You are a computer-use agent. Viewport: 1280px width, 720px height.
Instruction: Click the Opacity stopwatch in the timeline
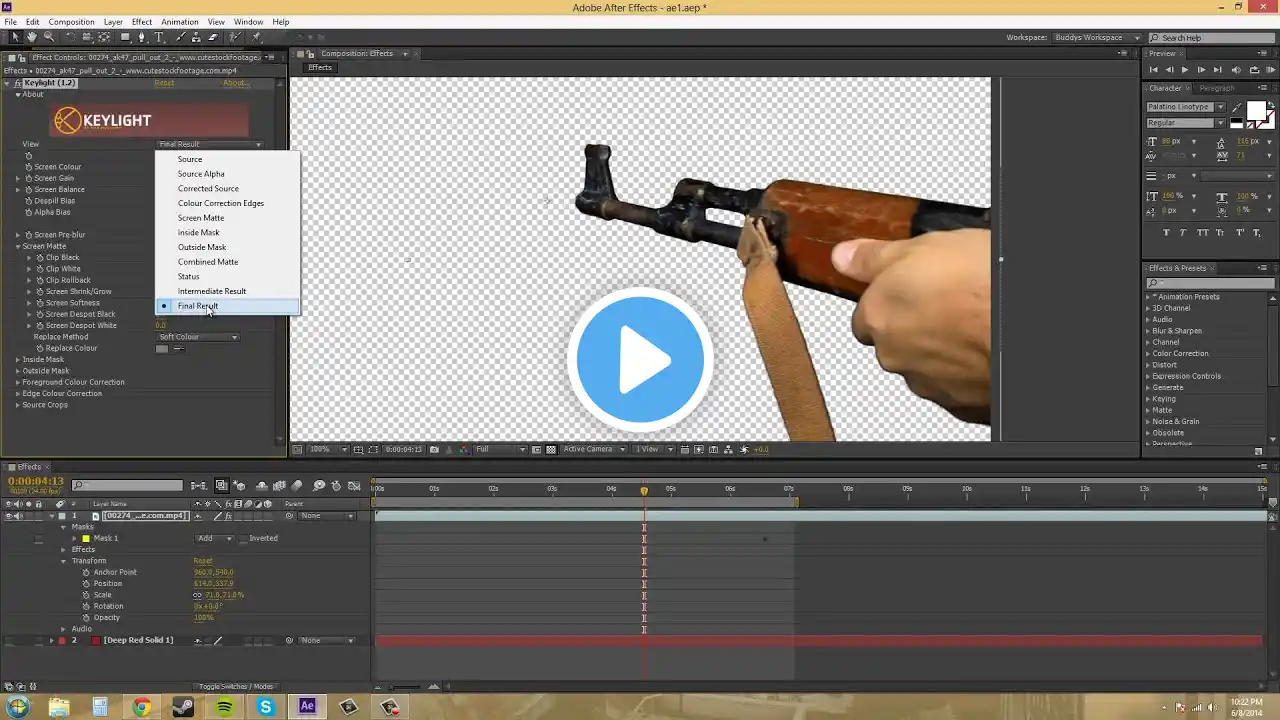pyautogui.click(x=86, y=618)
